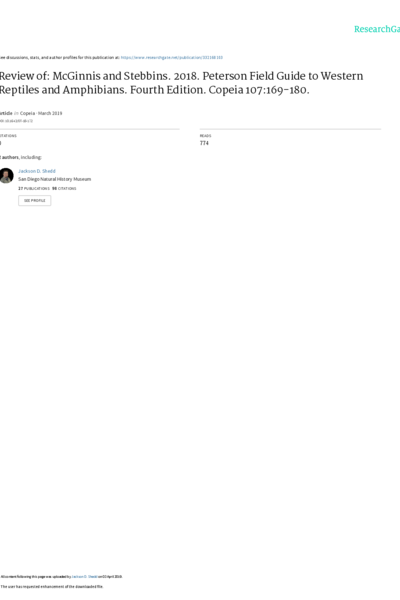The width and height of the screenshot is (400, 600).
Task: Click the Article type label
Action: [6, 113]
